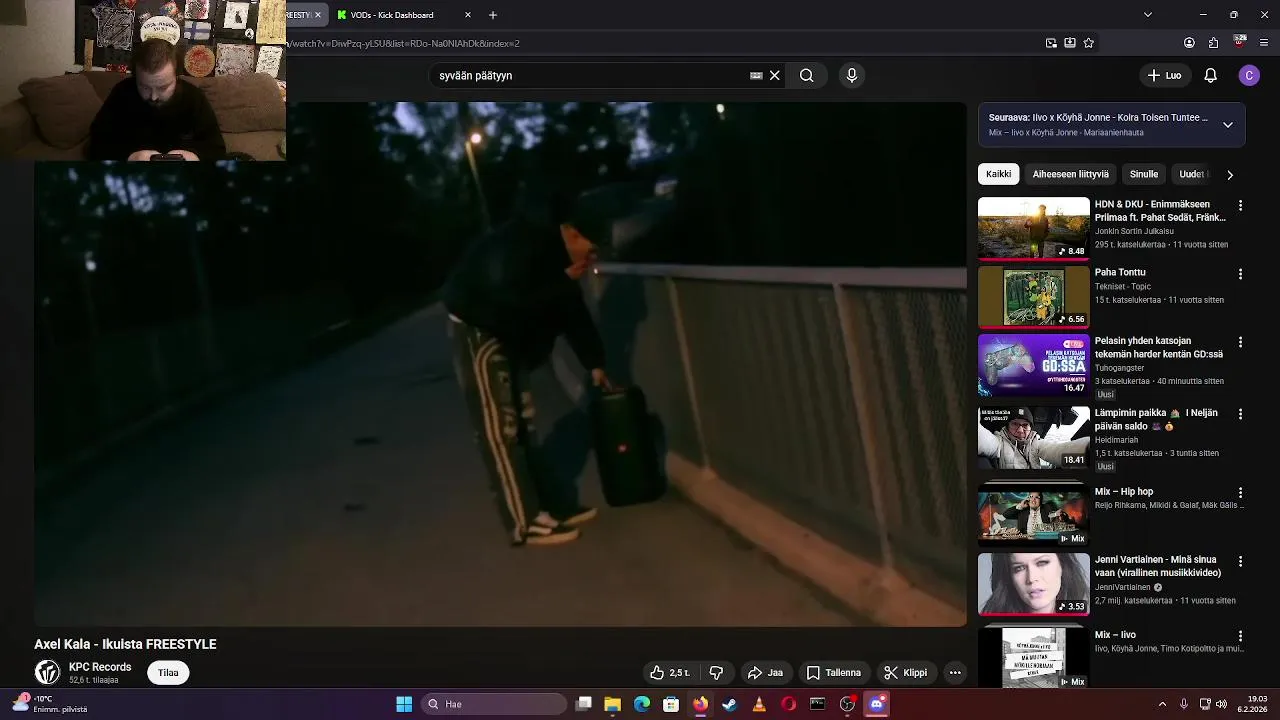Image resolution: width=1280 pixels, height=720 pixels.
Task: Open taskbar weather widget showing -10°C
Action: [50, 704]
